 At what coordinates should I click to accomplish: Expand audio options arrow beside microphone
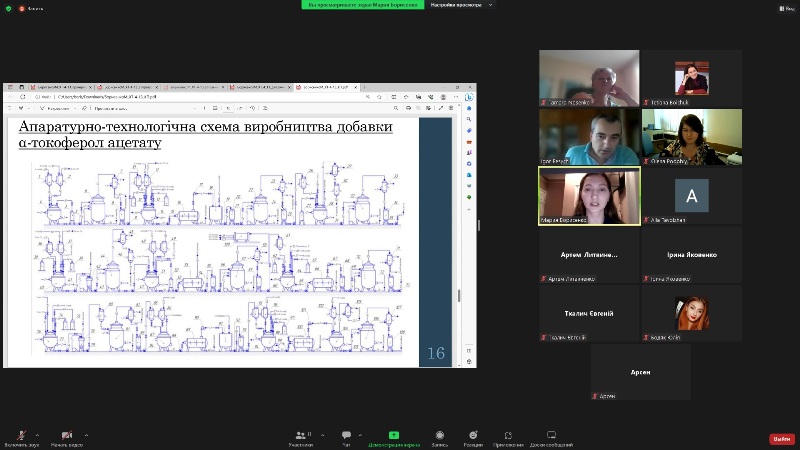point(37,435)
